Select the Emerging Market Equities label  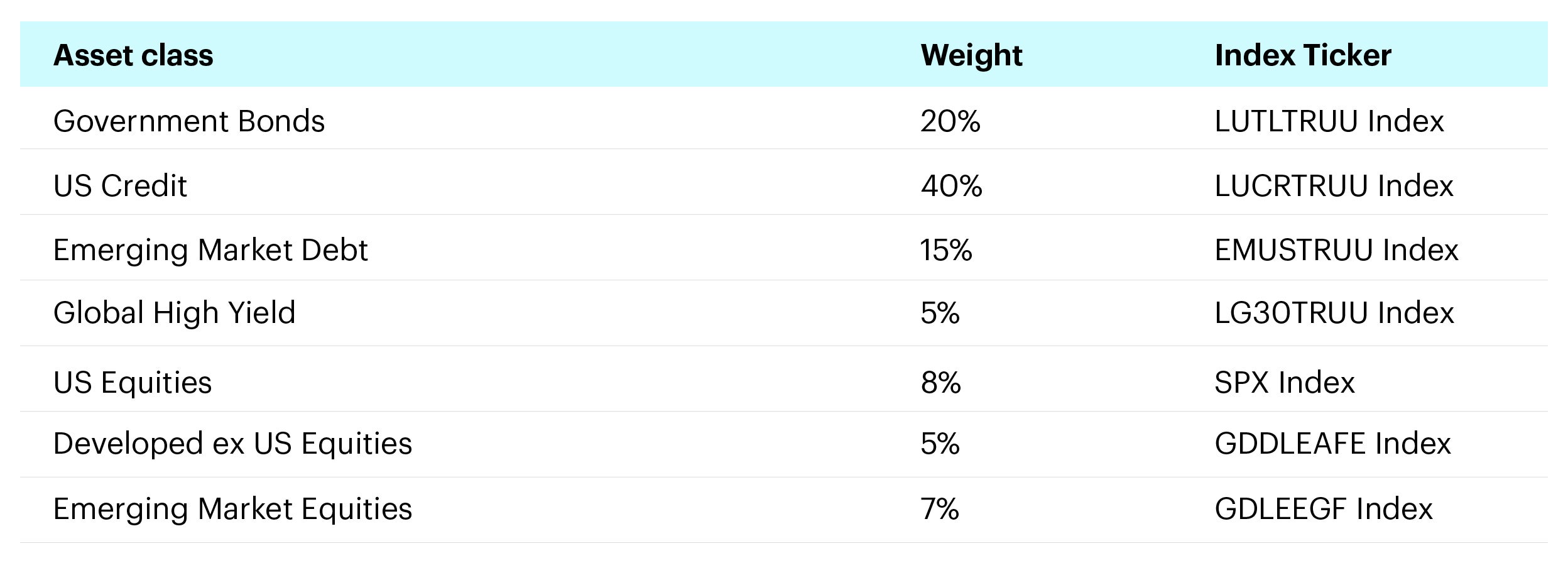tap(232, 509)
